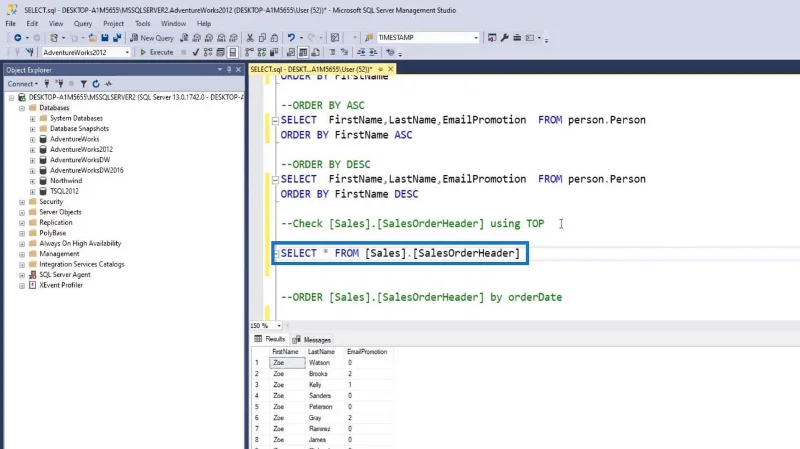The image size is (800, 449).
Task: Click the Increase Indent icon
Action: pos(373,52)
